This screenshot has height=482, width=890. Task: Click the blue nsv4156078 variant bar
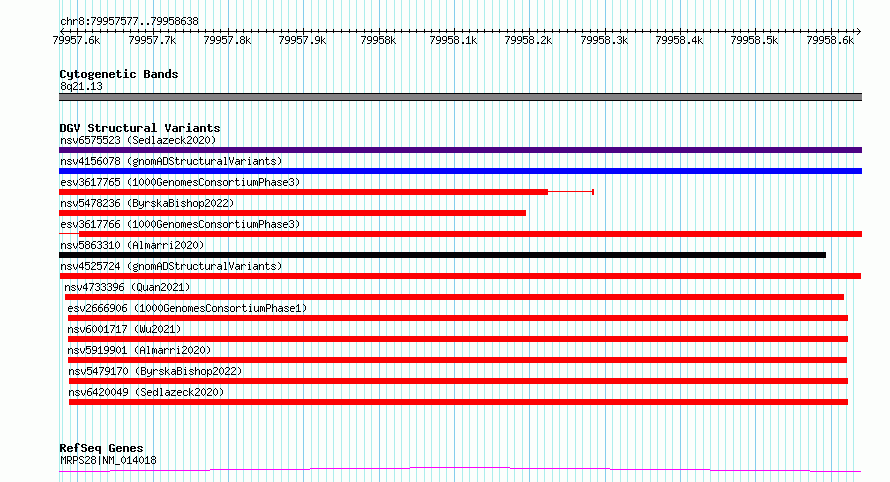coord(460,171)
